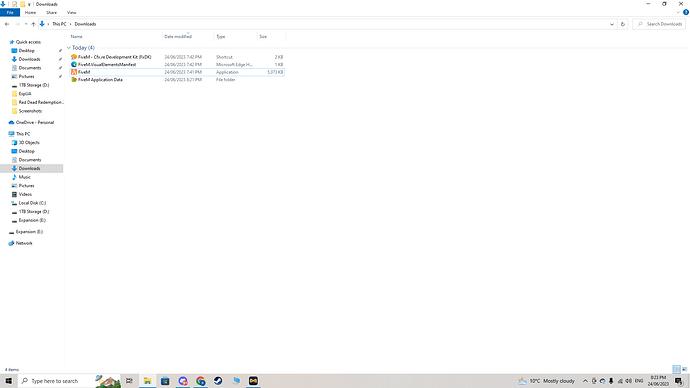Open Task View from the taskbar
This screenshot has width=690, height=388.
[x=129, y=381]
